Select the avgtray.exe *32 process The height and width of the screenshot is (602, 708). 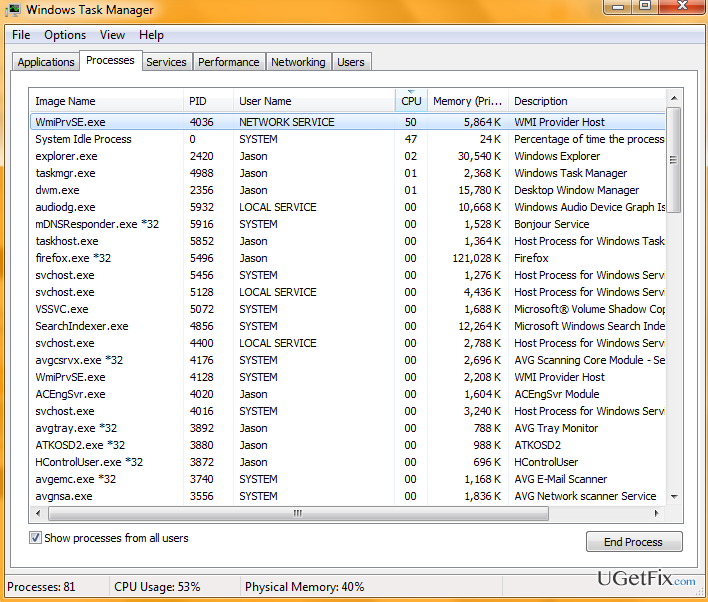pyautogui.click(x=348, y=428)
